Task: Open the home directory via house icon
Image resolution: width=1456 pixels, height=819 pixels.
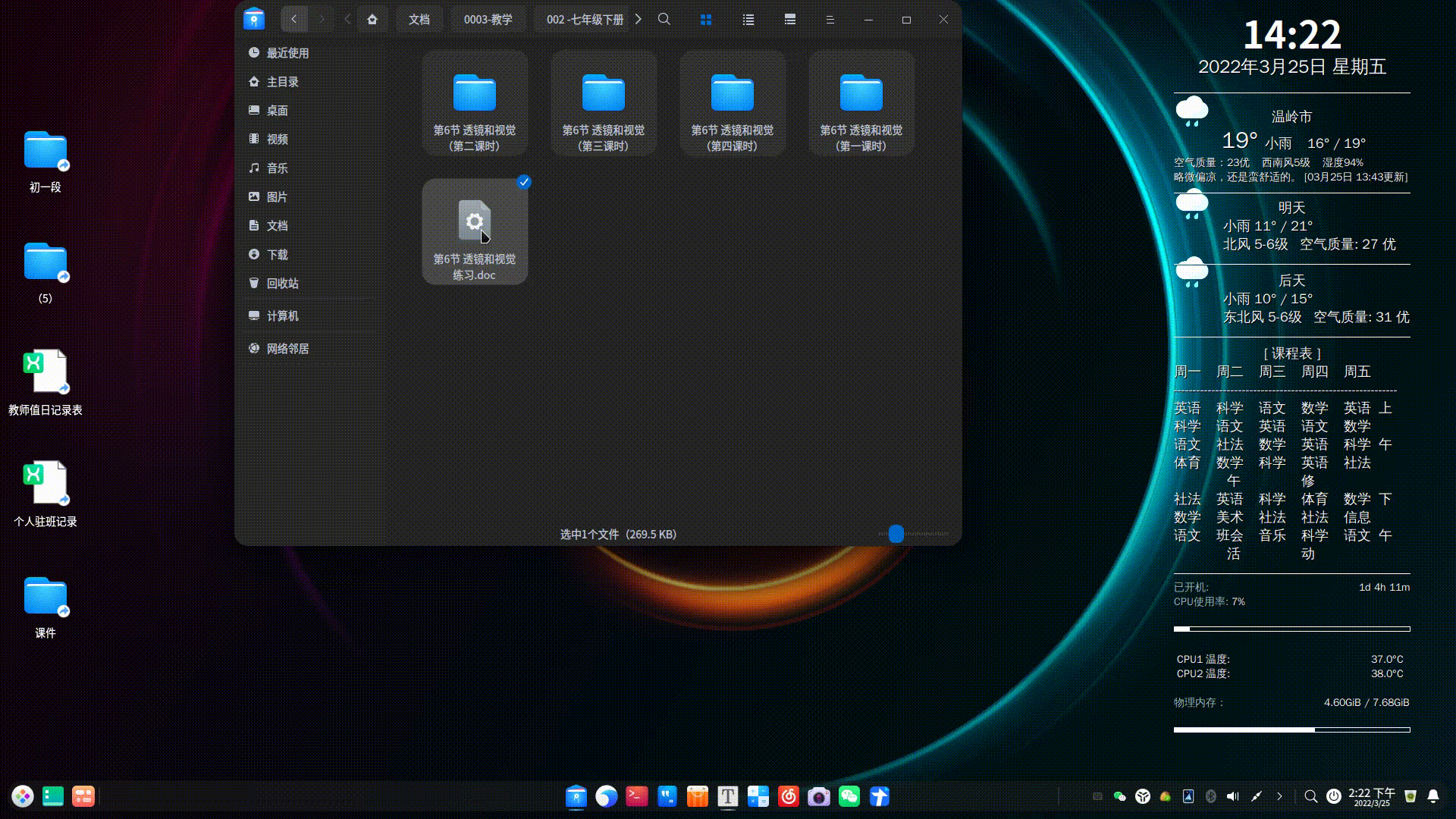Action: pos(372,19)
